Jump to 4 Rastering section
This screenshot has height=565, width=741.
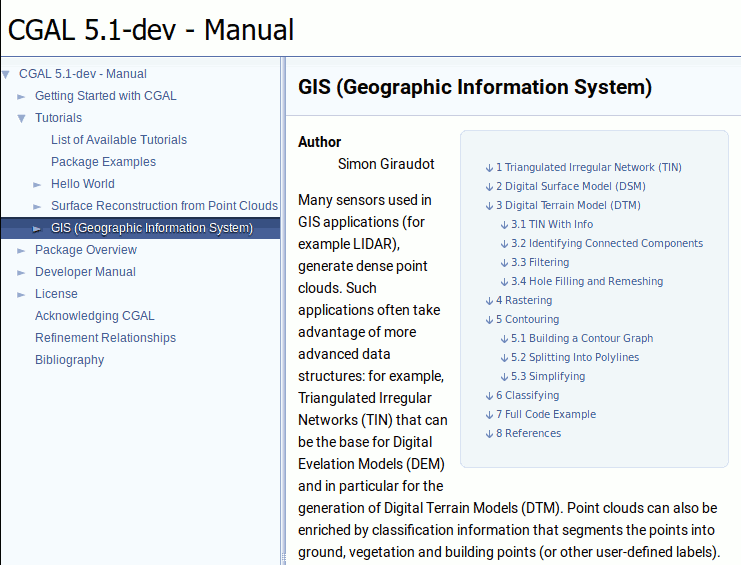[x=524, y=300]
